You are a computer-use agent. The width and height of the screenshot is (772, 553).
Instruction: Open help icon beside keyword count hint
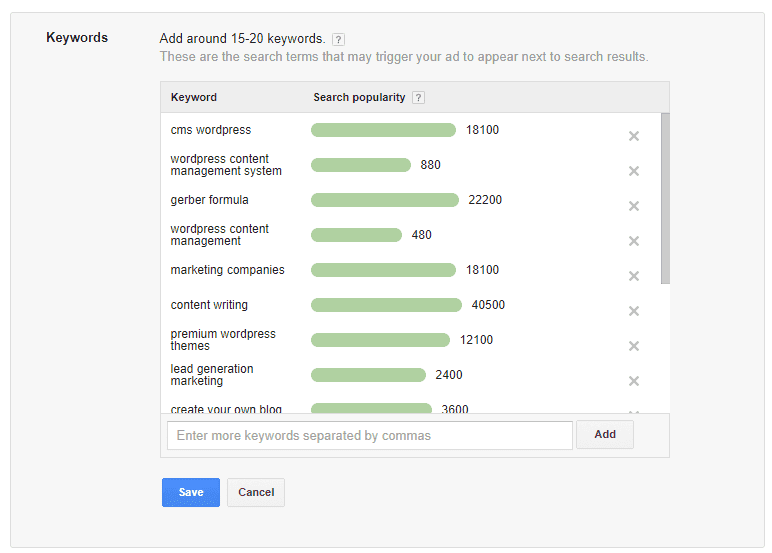pos(338,40)
